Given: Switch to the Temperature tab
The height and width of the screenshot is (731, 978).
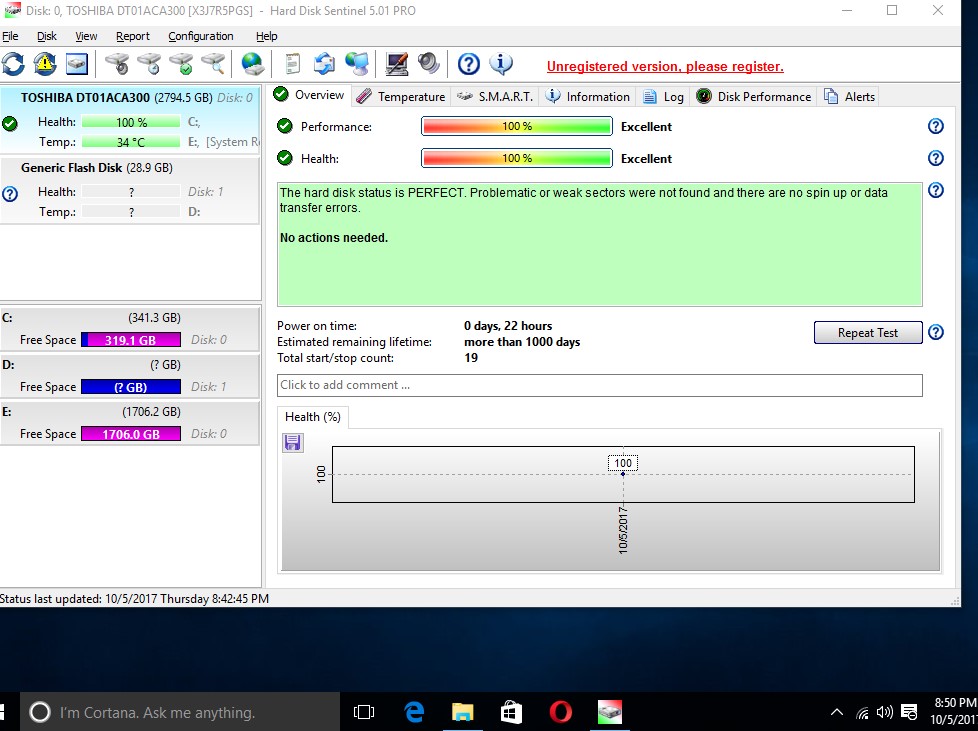Looking at the screenshot, I should (x=401, y=97).
